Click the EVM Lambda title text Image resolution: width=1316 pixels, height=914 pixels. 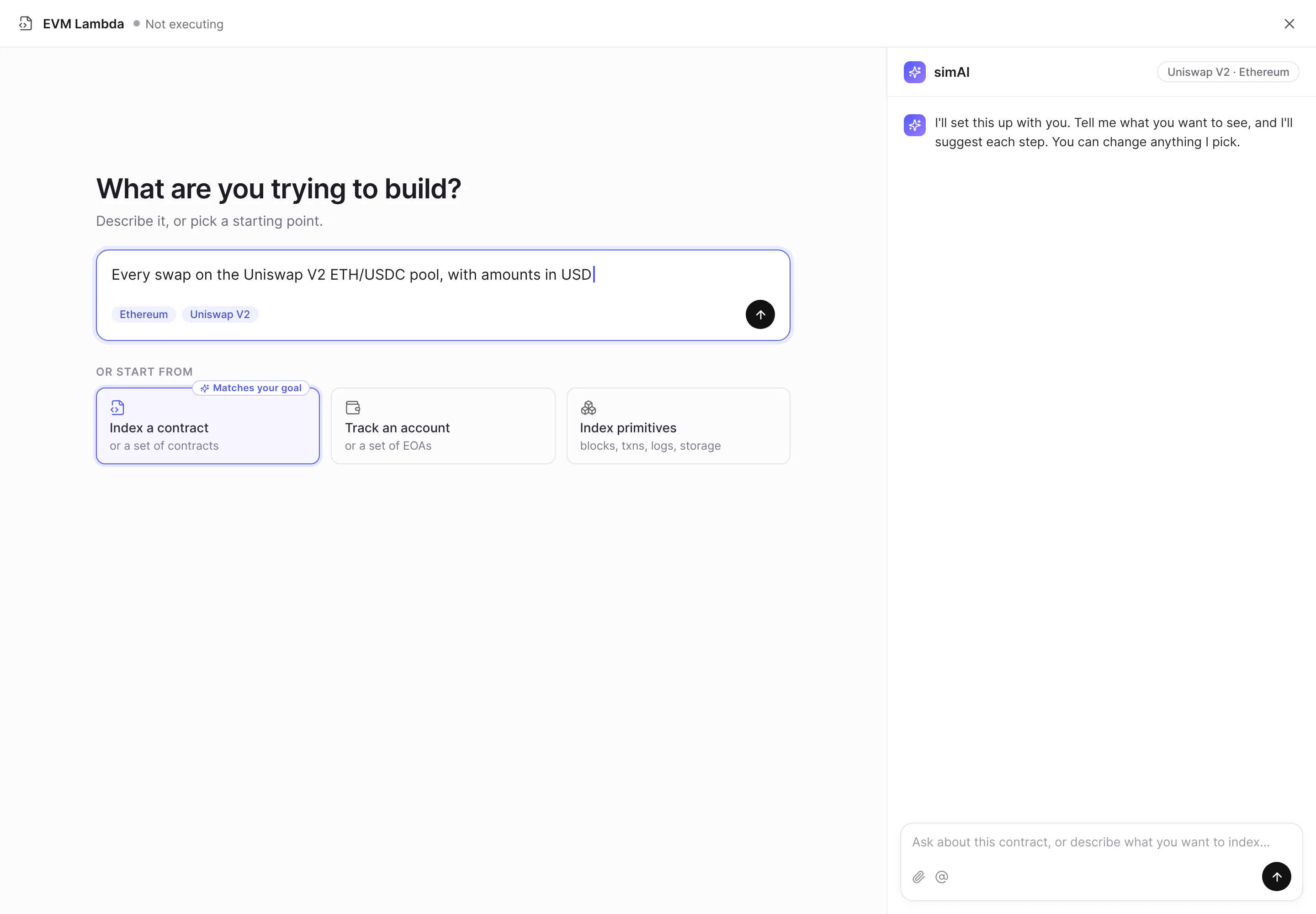pyautogui.click(x=84, y=24)
